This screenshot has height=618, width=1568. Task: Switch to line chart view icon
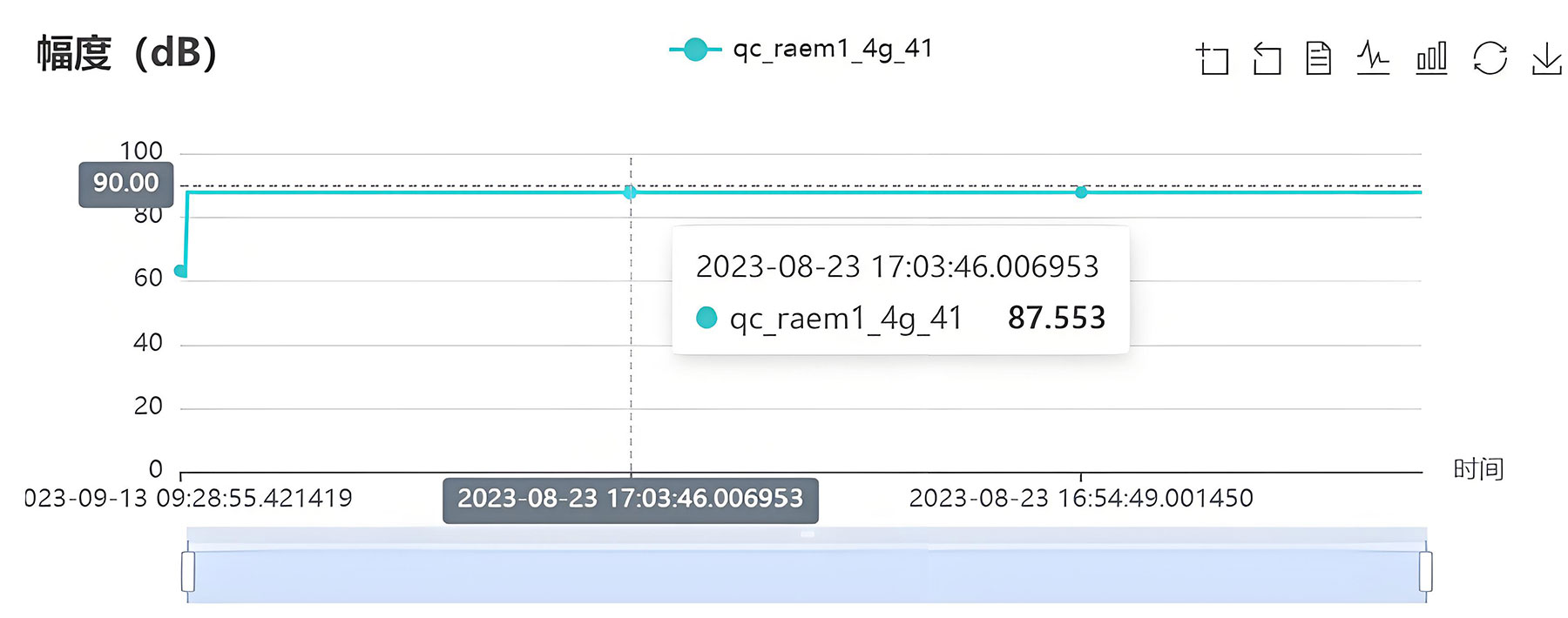[1373, 58]
